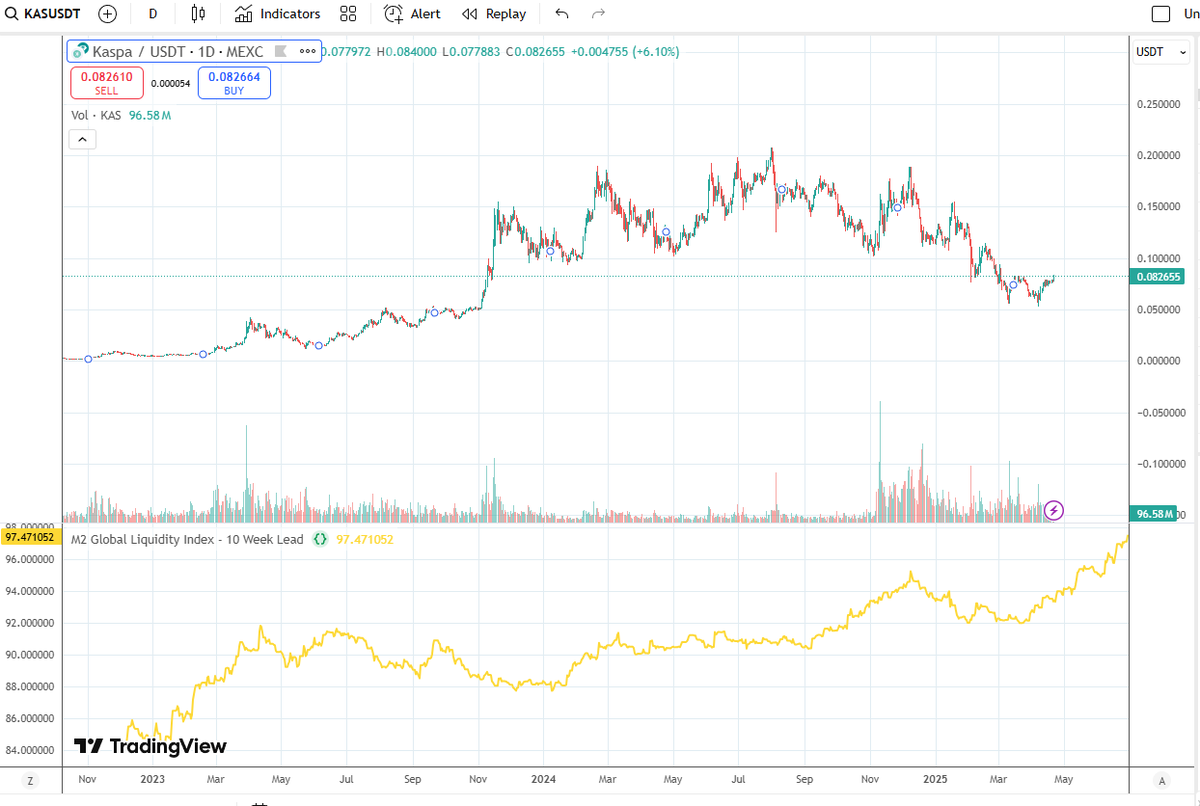The width and height of the screenshot is (1200, 806).
Task: Collapse the indicator legend with chevron
Action: (x=81, y=141)
